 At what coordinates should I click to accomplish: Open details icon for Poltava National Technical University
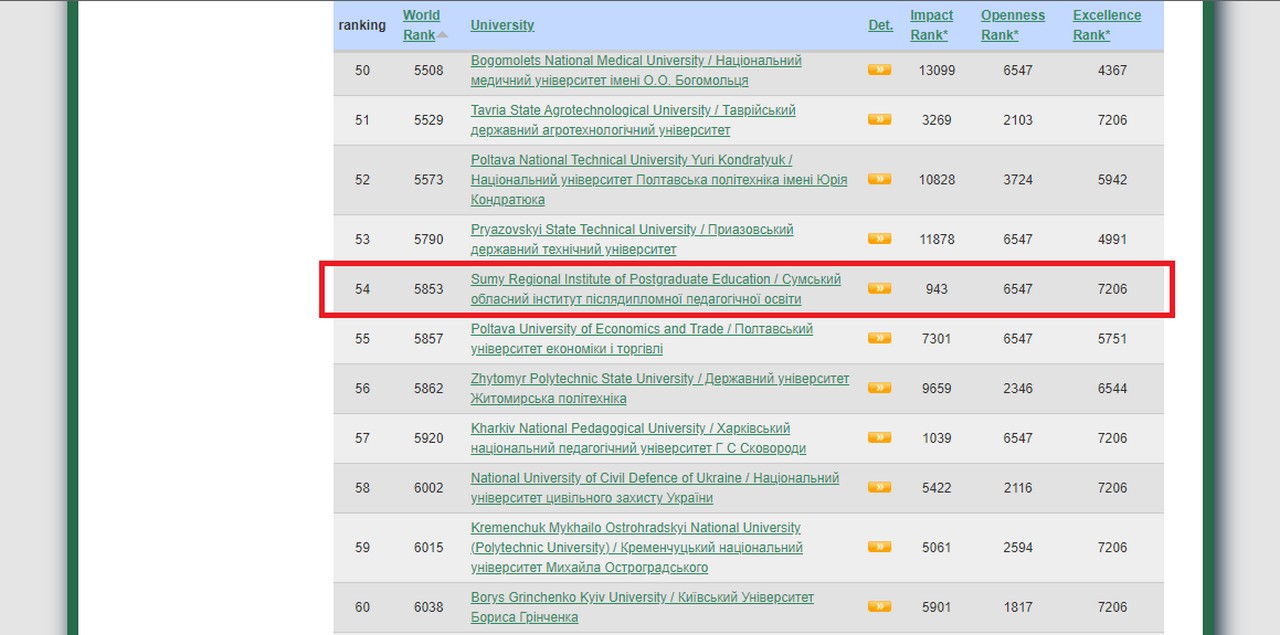coord(879,180)
